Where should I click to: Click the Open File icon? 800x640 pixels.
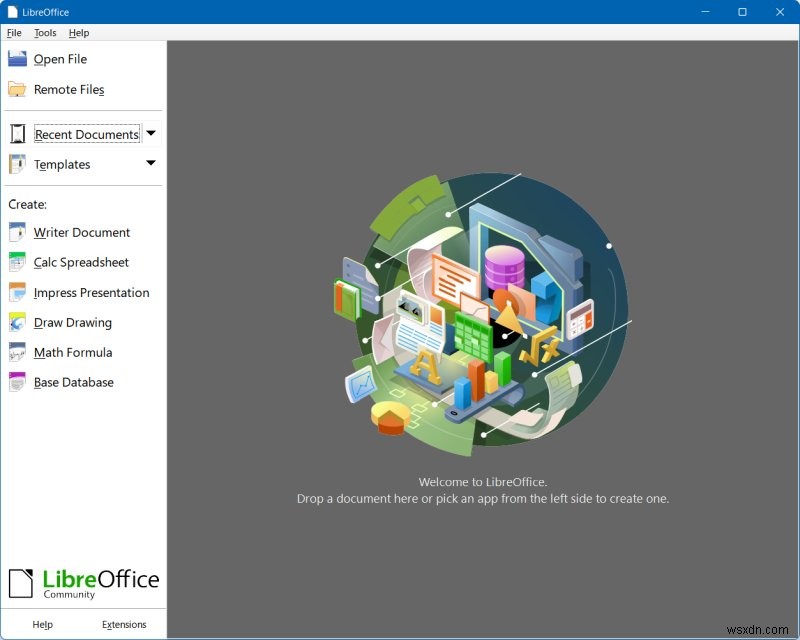(16, 58)
